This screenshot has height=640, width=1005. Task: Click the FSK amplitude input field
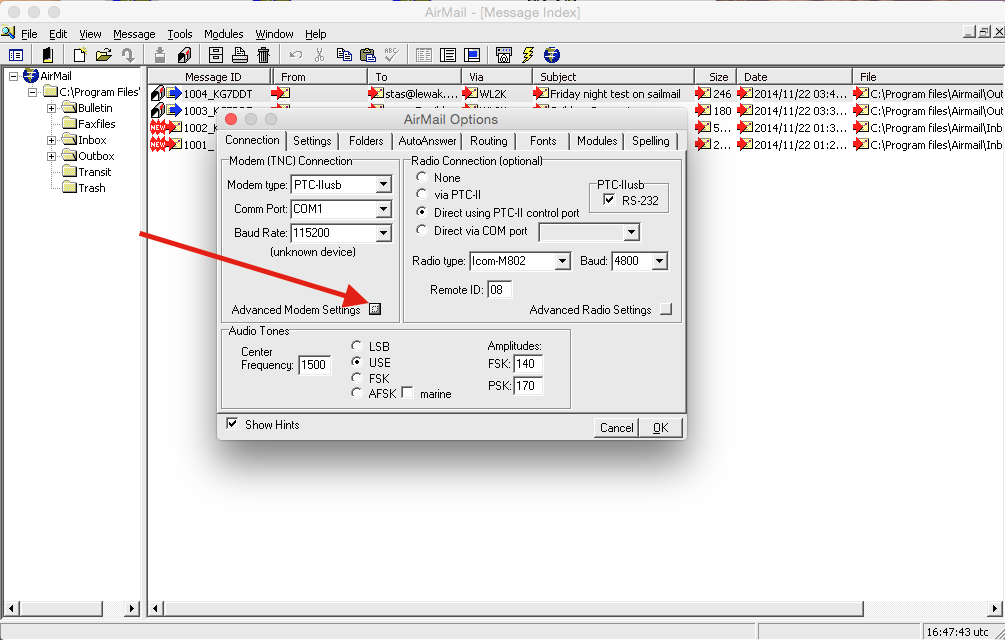click(x=528, y=364)
